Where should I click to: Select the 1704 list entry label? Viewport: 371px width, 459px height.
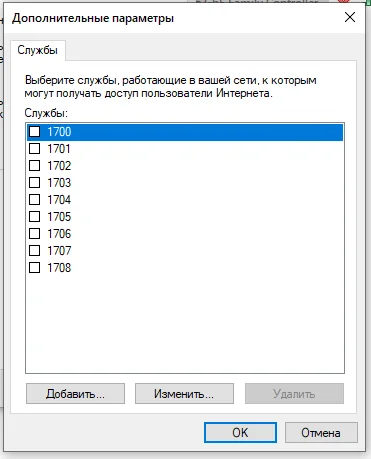(59, 200)
